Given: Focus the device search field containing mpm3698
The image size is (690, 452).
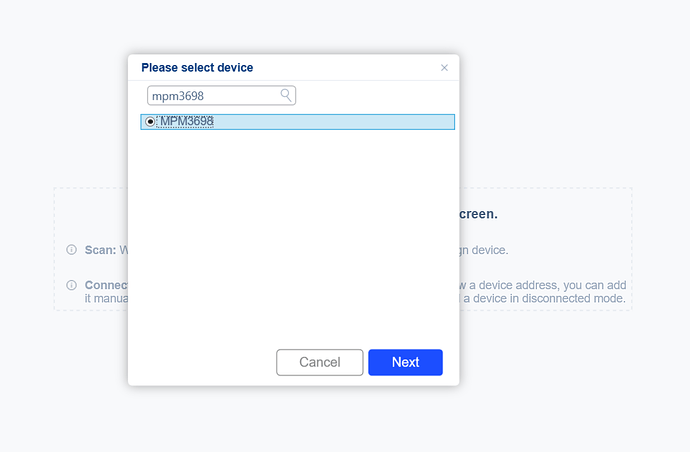Looking at the screenshot, I should pos(213,96).
